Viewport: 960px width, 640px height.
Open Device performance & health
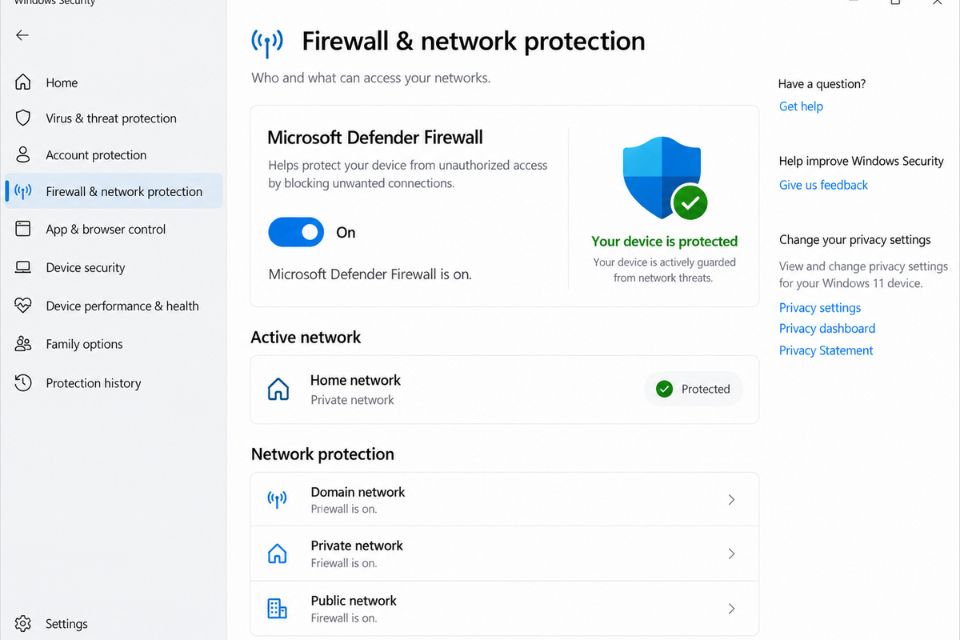(114, 306)
